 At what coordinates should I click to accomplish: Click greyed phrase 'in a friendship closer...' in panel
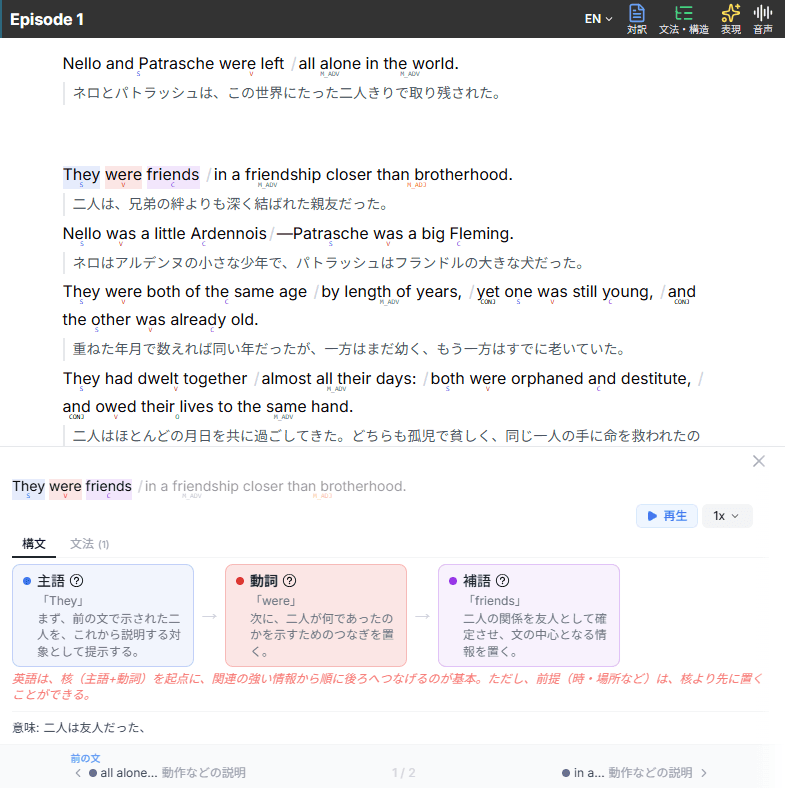click(275, 486)
